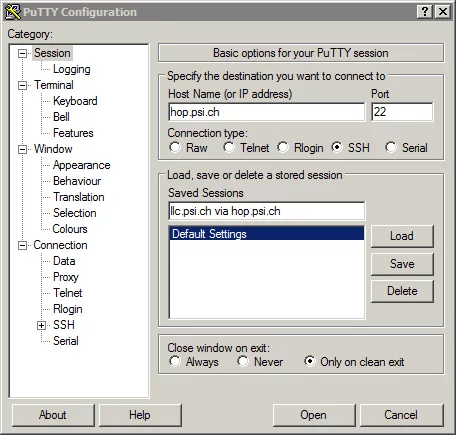
Task: Open the Window category
Action: (53, 149)
